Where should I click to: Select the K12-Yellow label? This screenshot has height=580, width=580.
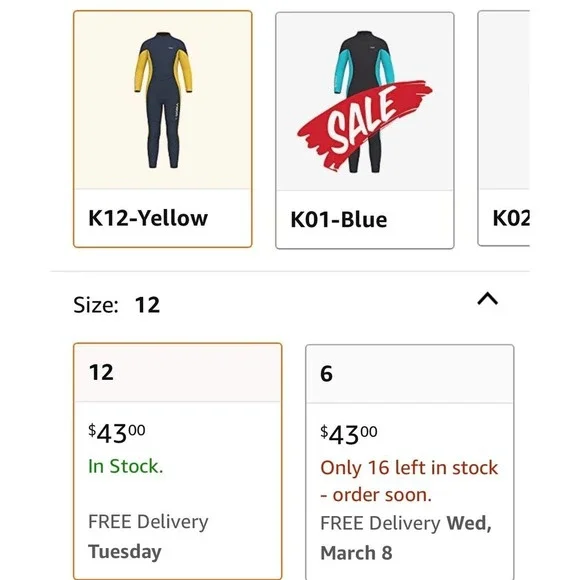[148, 218]
